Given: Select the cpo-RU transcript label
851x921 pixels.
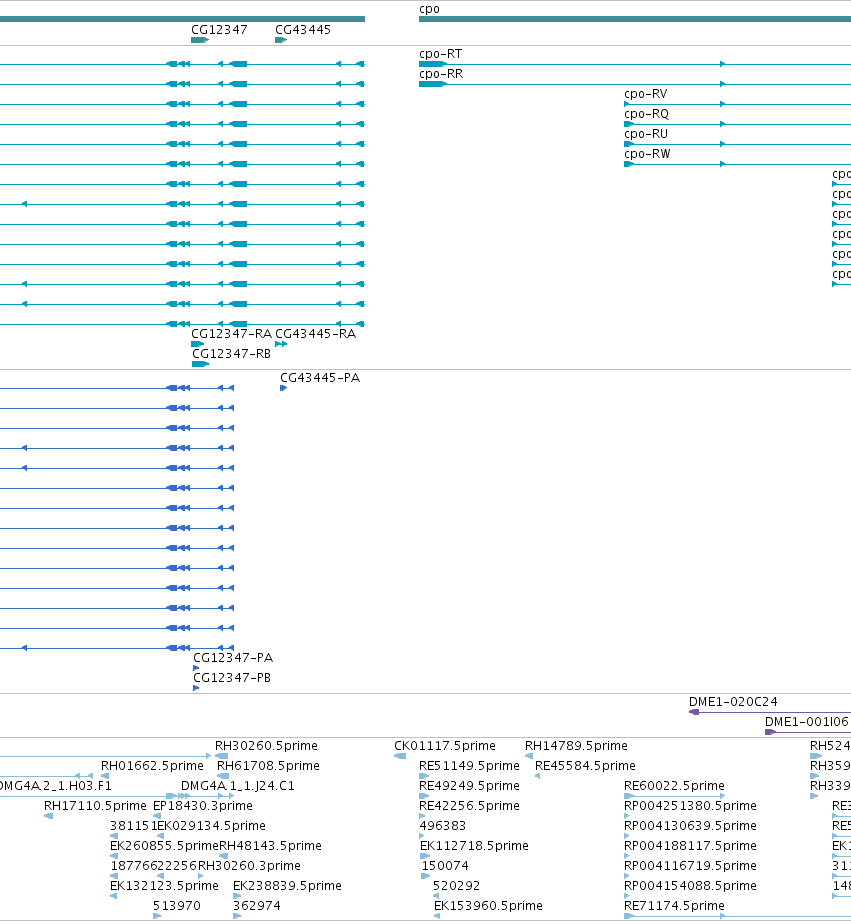Looking at the screenshot, I should click(x=645, y=134).
